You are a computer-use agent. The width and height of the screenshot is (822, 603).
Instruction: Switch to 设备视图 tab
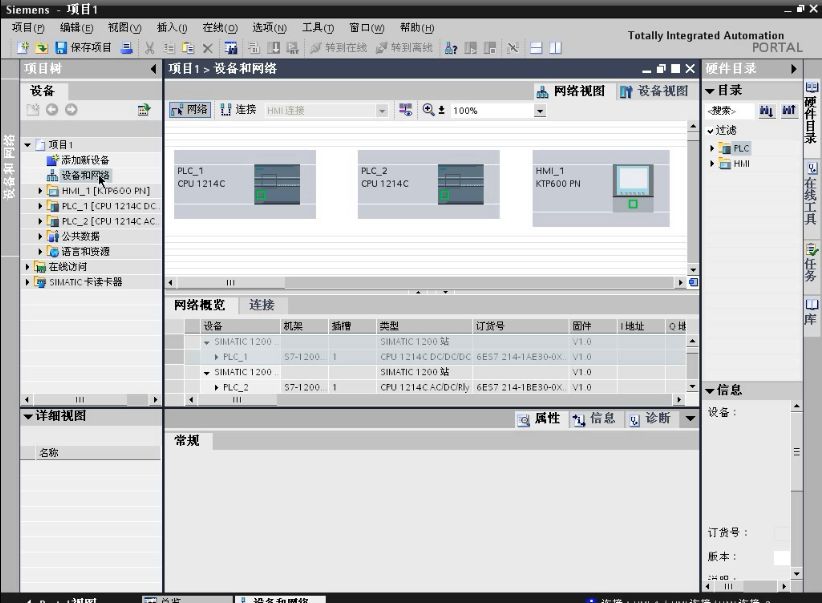point(654,91)
